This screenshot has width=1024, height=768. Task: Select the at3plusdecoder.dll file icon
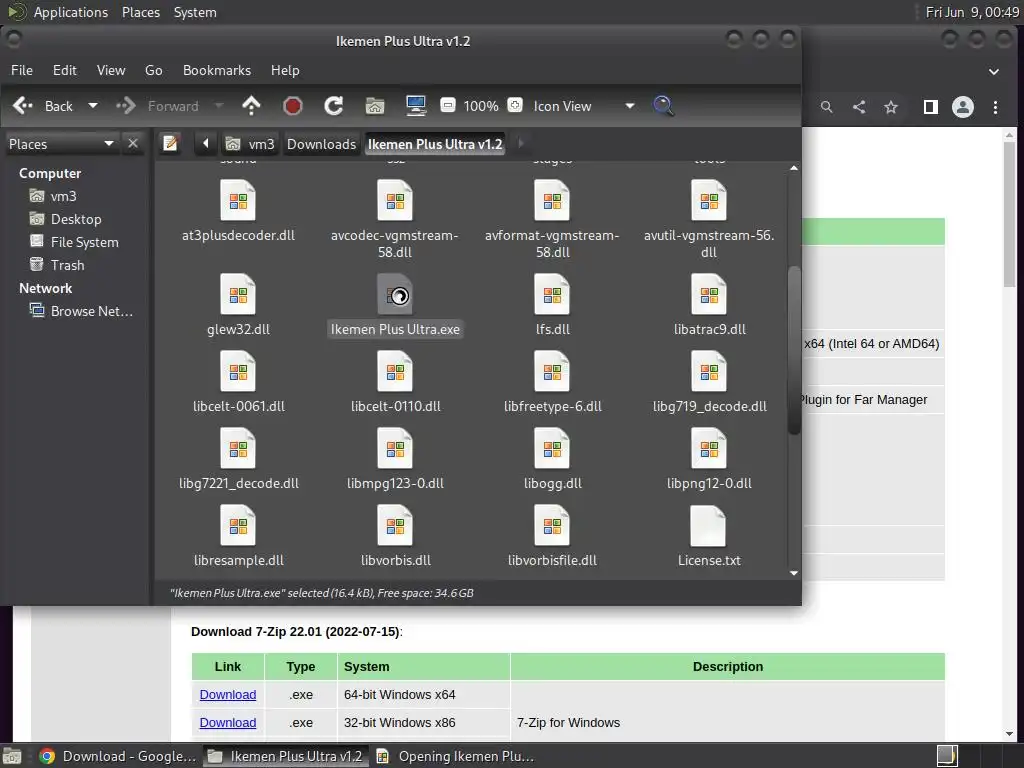point(238,200)
